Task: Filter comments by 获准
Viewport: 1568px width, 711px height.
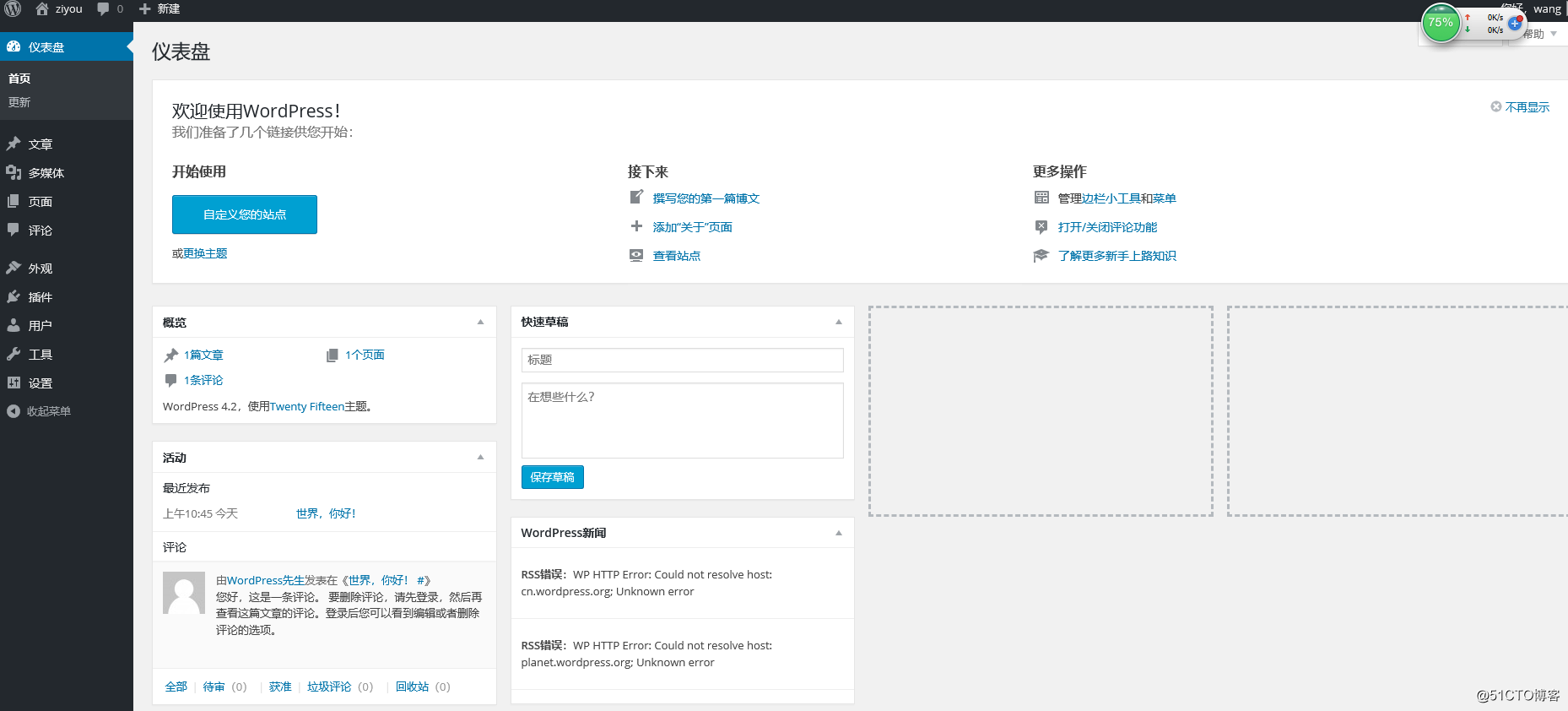Action: (x=280, y=687)
